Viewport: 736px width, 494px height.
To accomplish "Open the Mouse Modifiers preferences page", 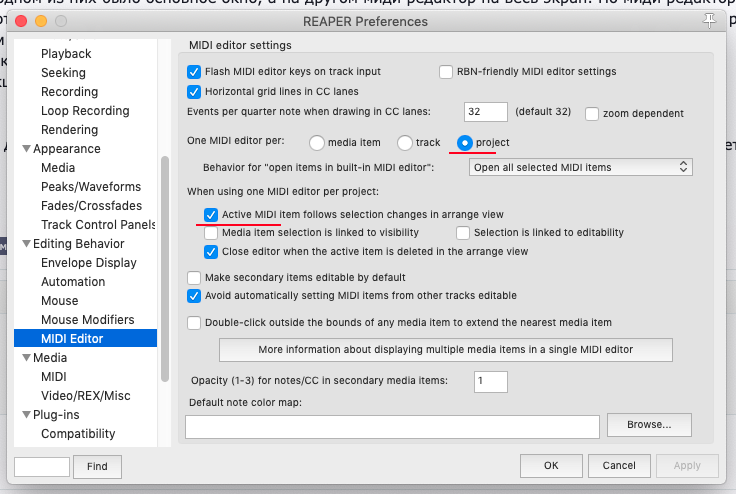I will (x=88, y=320).
